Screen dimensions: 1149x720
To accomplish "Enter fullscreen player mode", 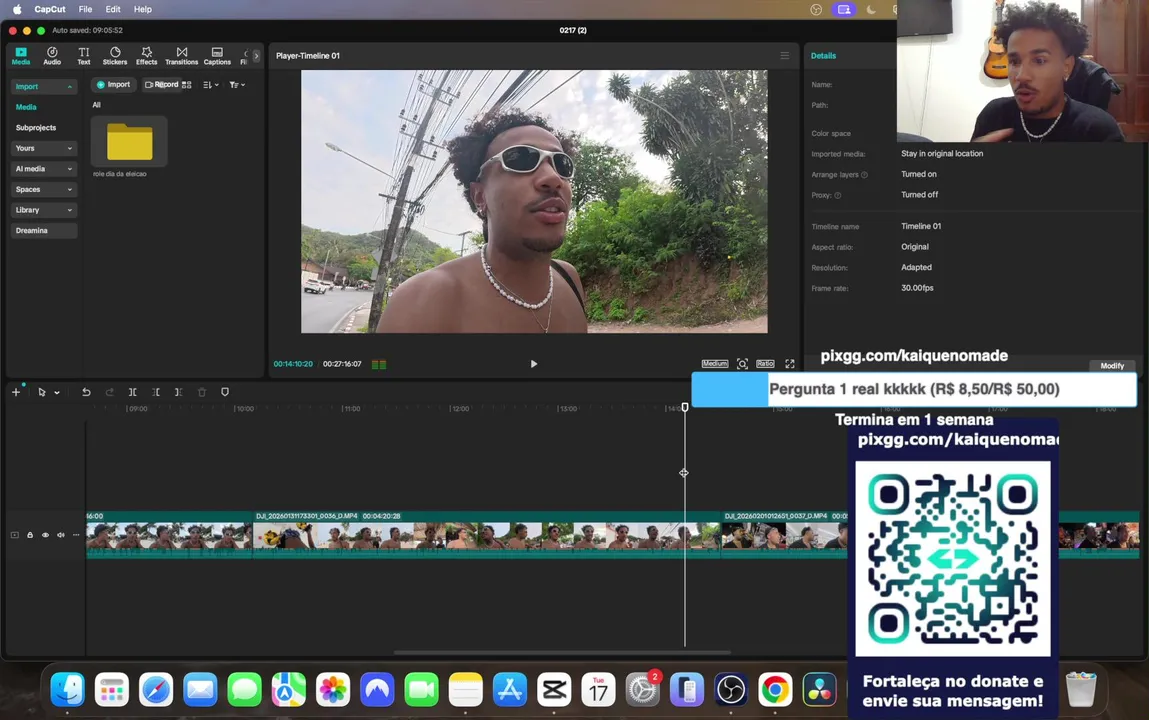I will (790, 364).
